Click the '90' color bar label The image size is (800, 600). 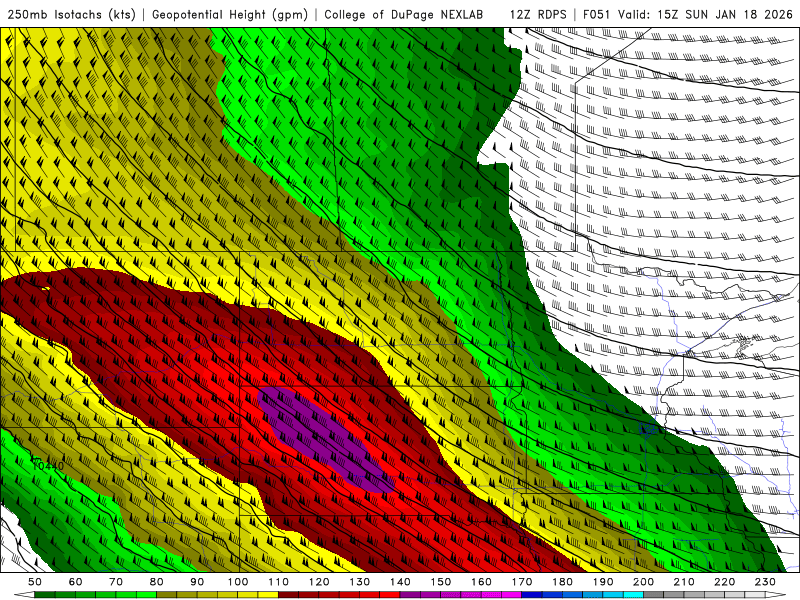(x=197, y=582)
